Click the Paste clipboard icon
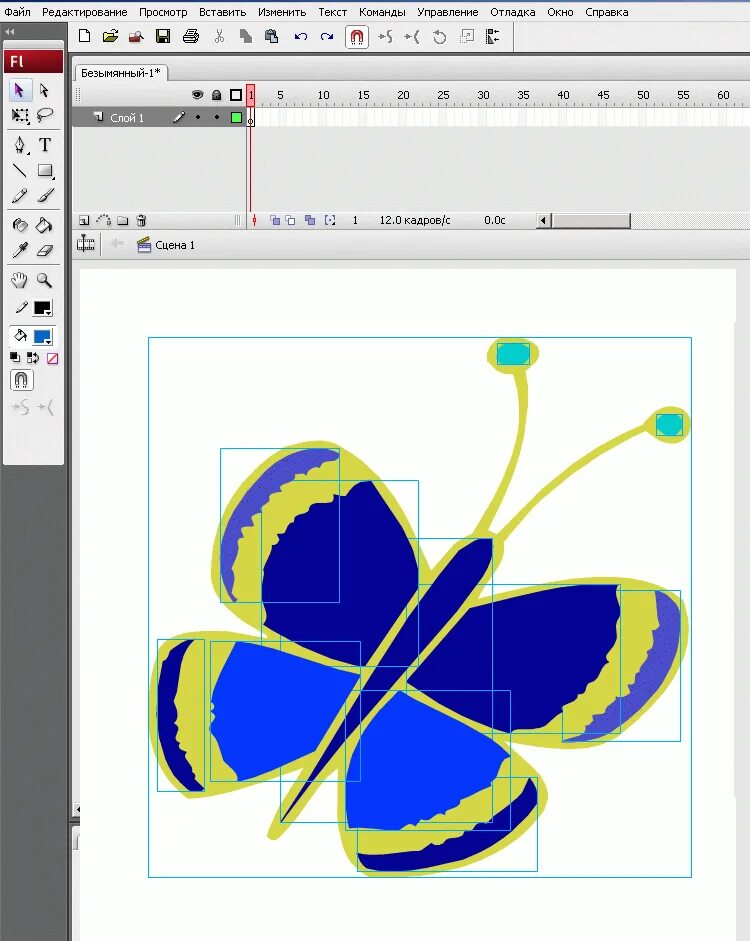The height and width of the screenshot is (941, 750). coord(271,37)
